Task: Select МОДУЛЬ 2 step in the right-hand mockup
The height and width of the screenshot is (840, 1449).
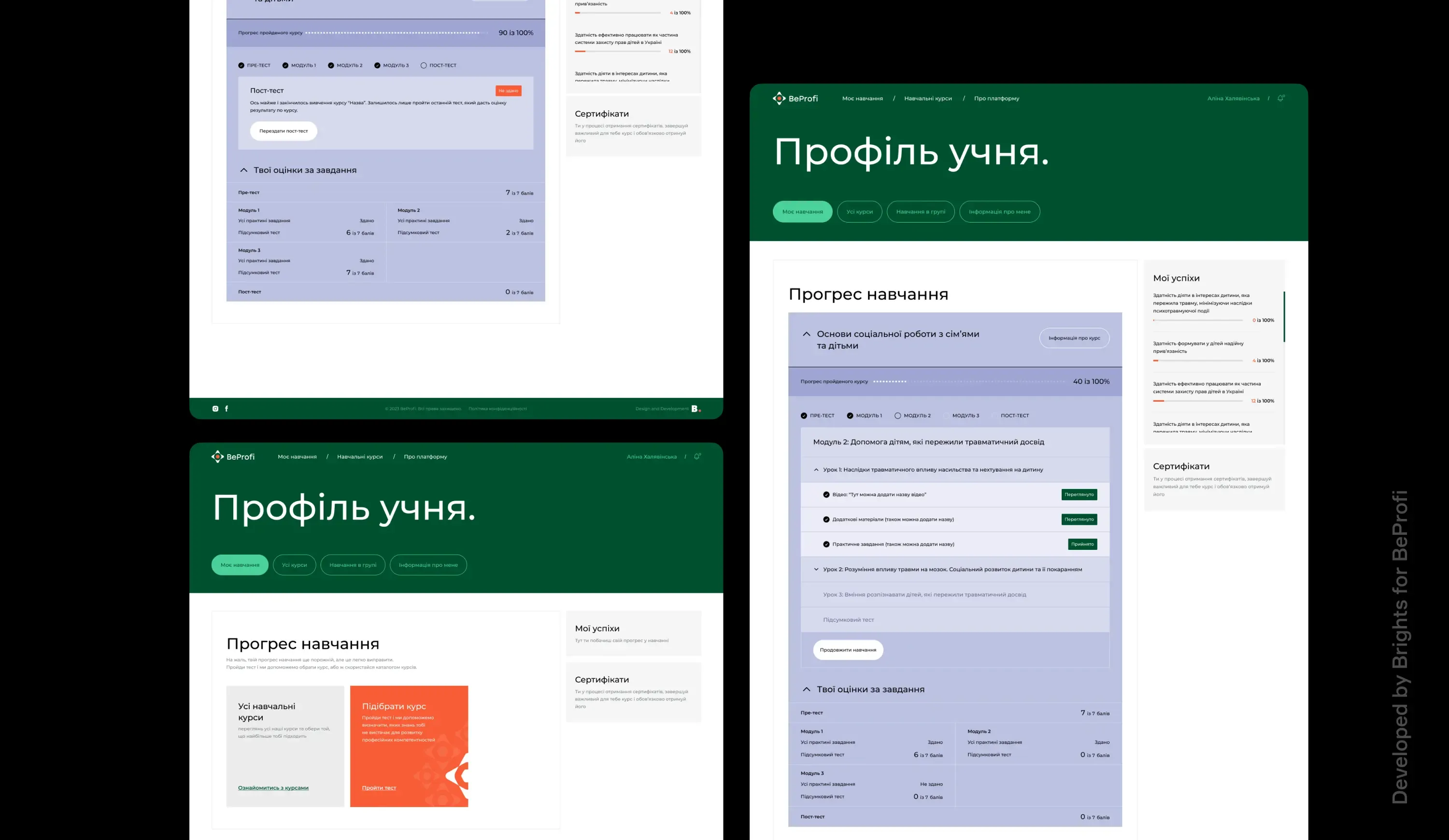Action: click(x=912, y=415)
